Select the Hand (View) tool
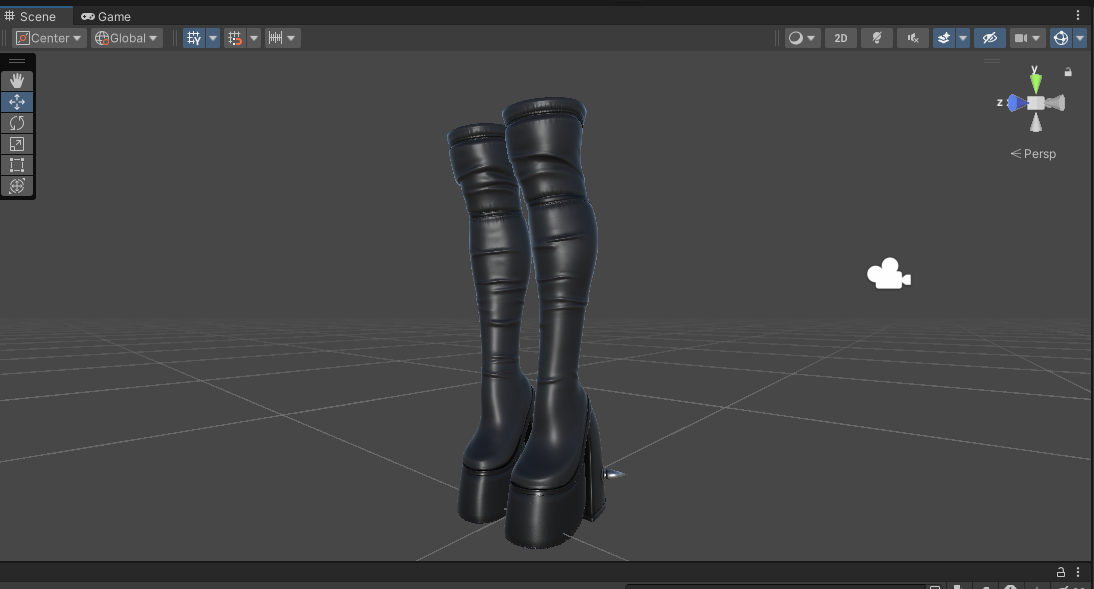The height and width of the screenshot is (589, 1094). coord(17,81)
